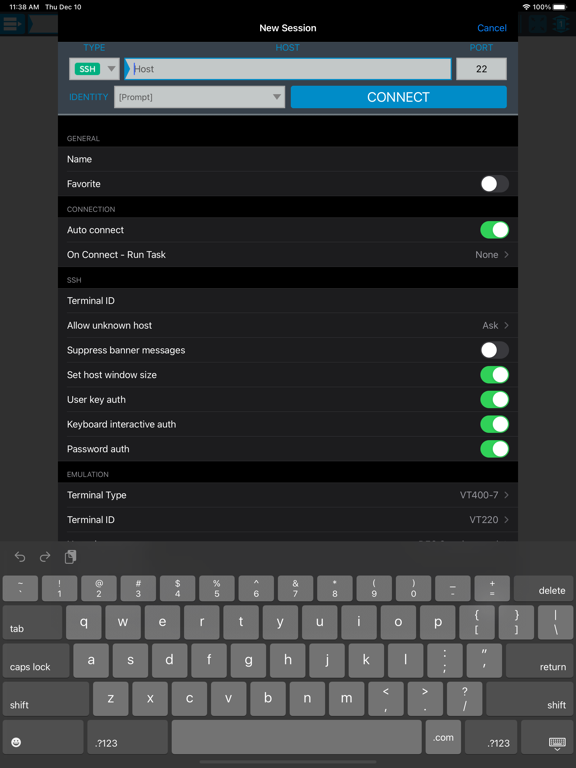Click the Host input field
576x768 pixels.
pos(288,69)
